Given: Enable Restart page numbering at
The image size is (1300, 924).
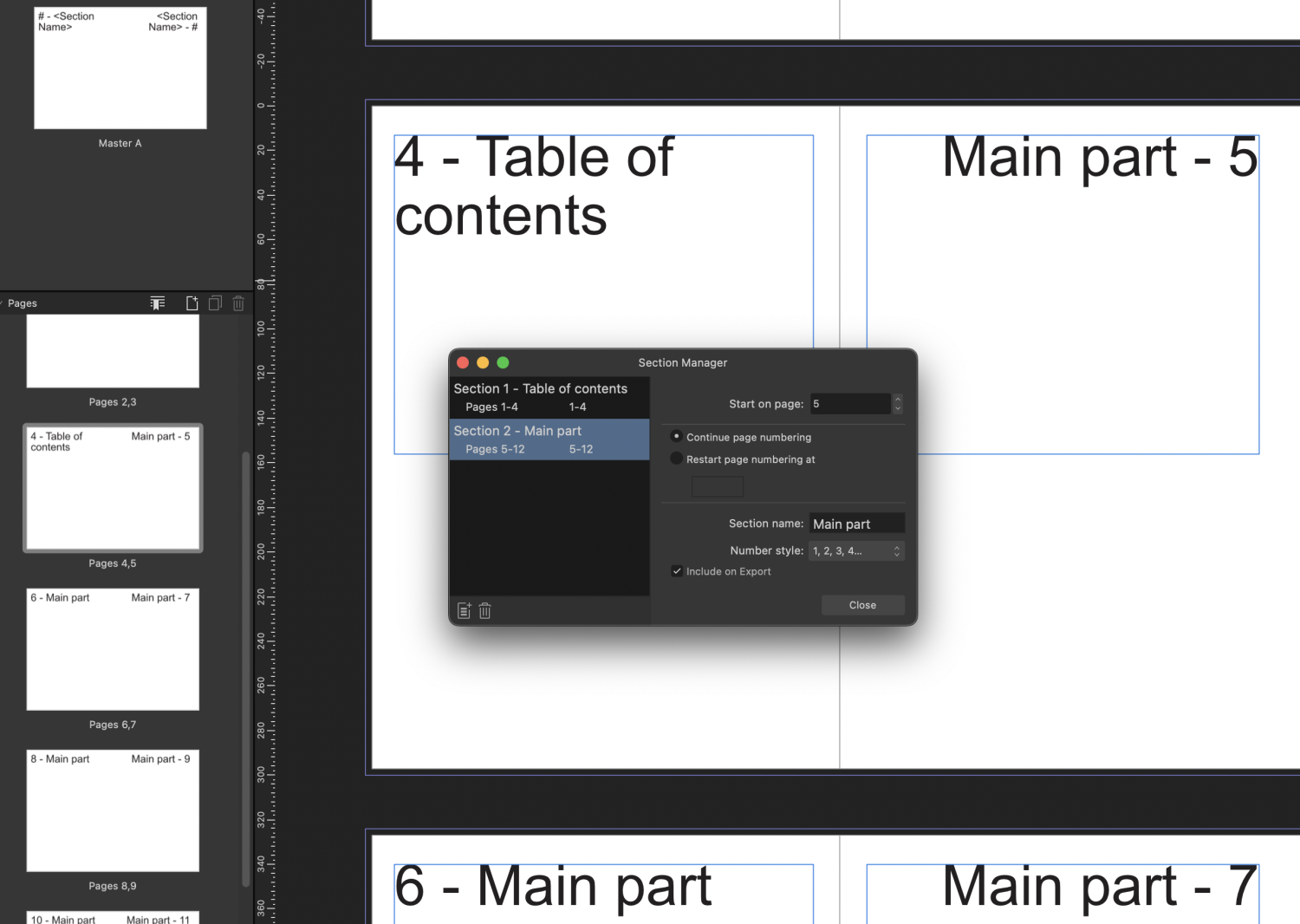Looking at the screenshot, I should coord(676,459).
